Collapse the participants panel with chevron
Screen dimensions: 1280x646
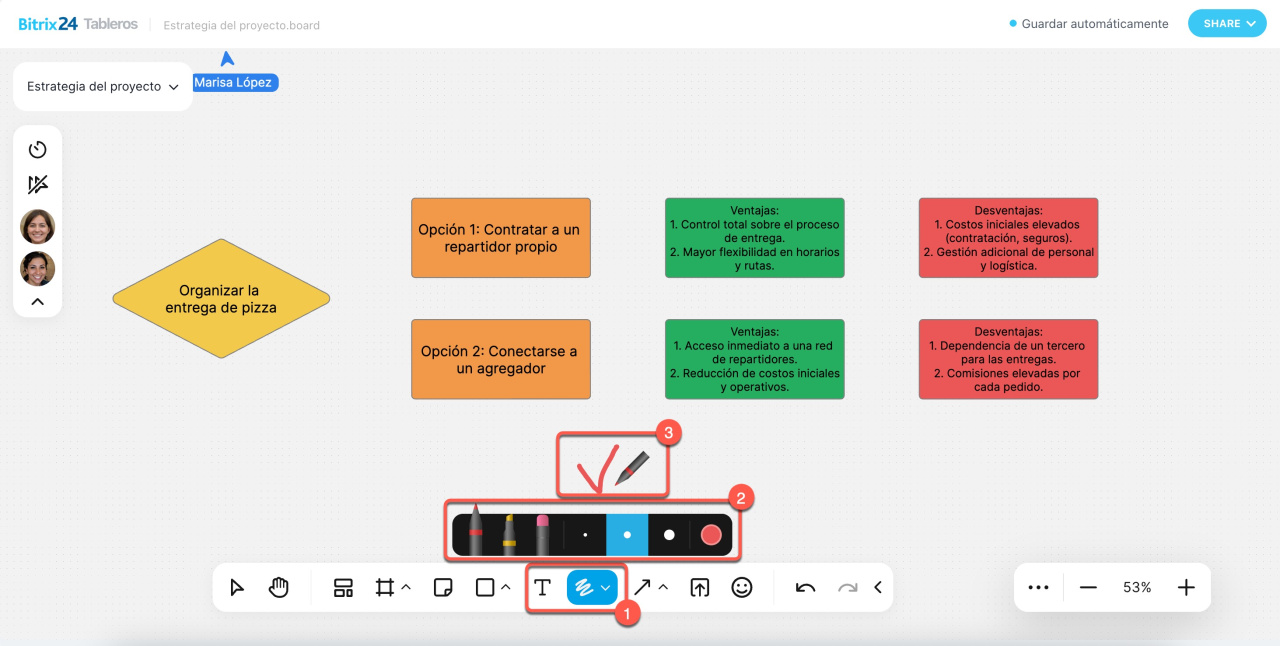click(x=38, y=301)
